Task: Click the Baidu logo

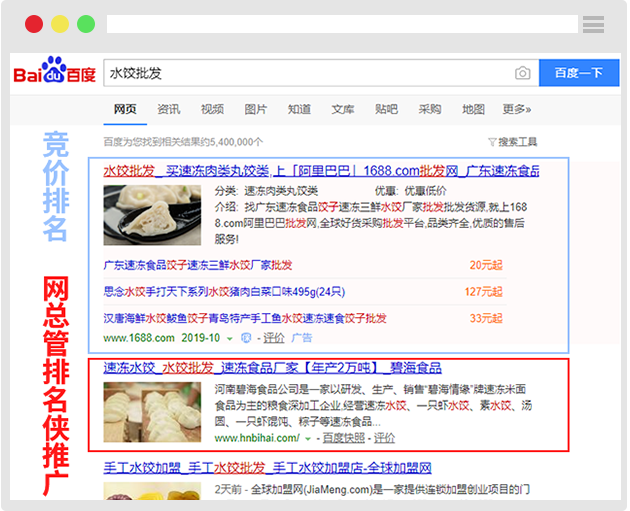Action: (x=54, y=73)
